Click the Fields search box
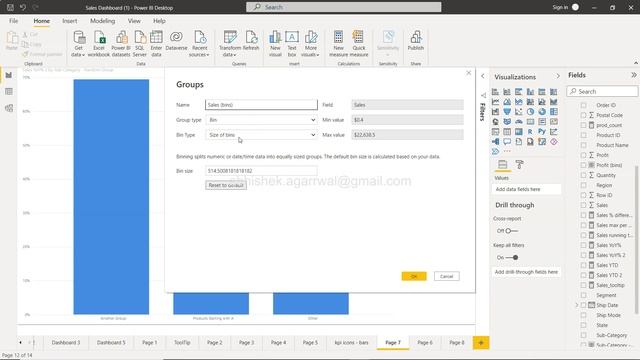The image size is (640, 360). coord(602,91)
